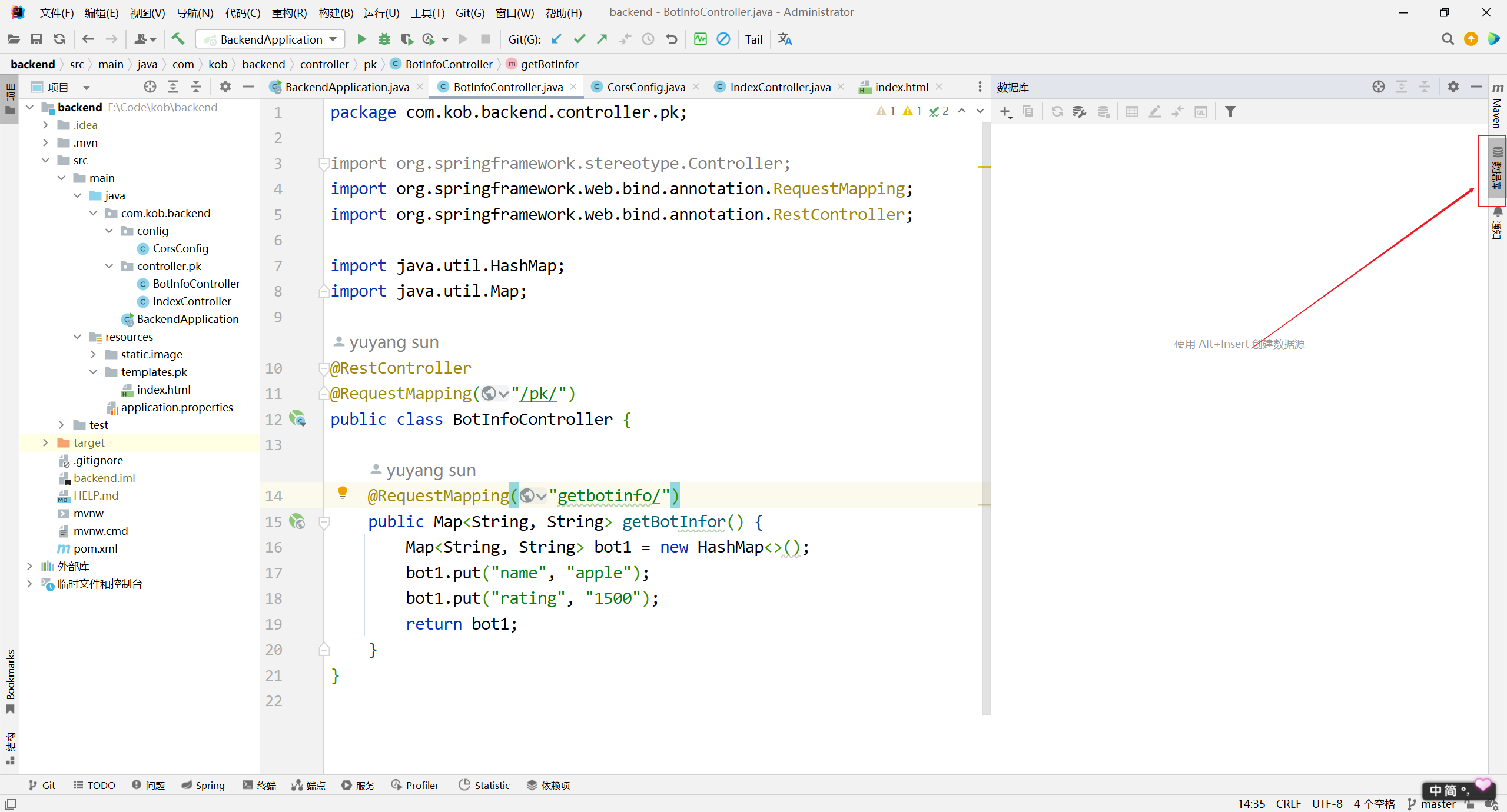Run the BackendApplication with green play icon
The width and height of the screenshot is (1507, 812).
[x=361, y=39]
